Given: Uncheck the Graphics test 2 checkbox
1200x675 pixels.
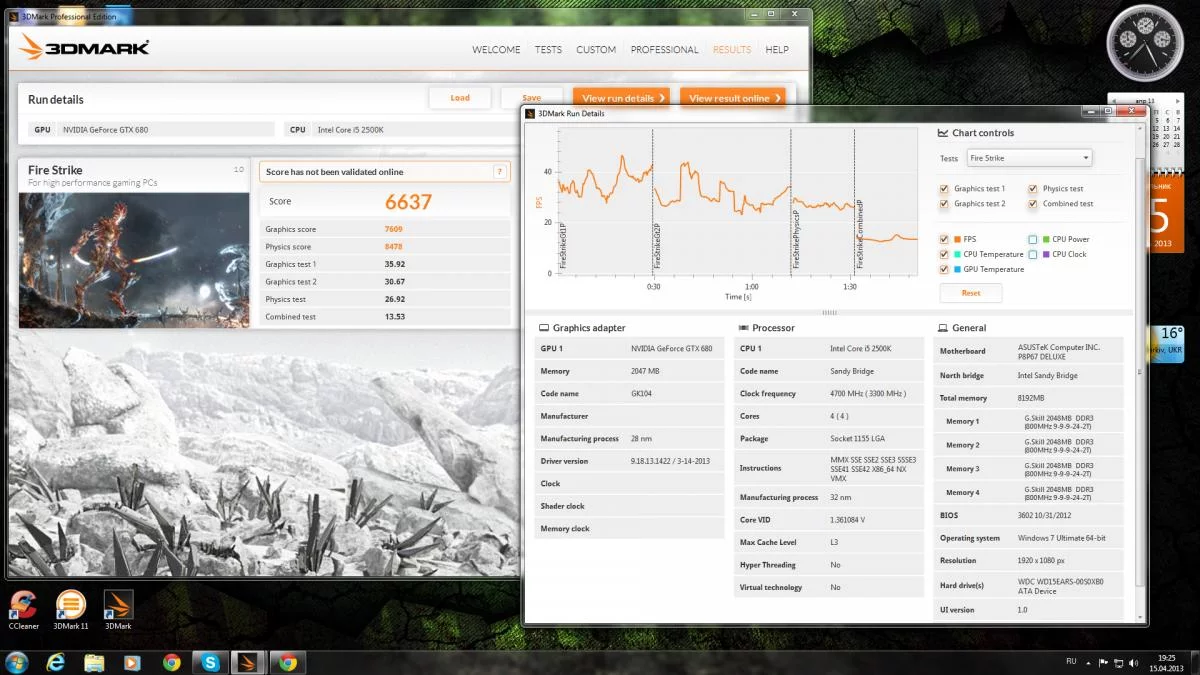Looking at the screenshot, I should [944, 204].
